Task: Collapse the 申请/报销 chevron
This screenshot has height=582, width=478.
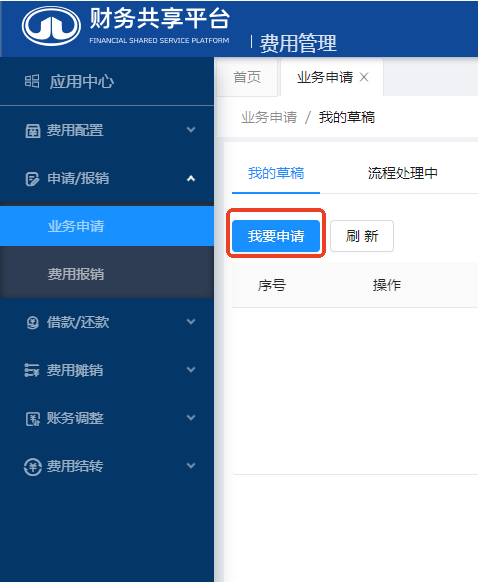Action: [x=191, y=179]
